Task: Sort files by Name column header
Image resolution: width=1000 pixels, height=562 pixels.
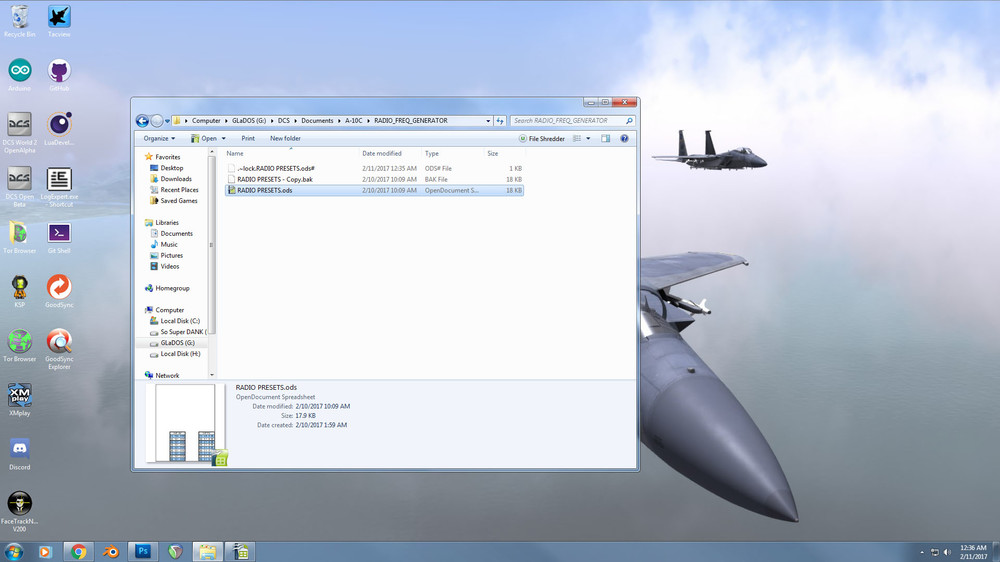Action: (291, 154)
